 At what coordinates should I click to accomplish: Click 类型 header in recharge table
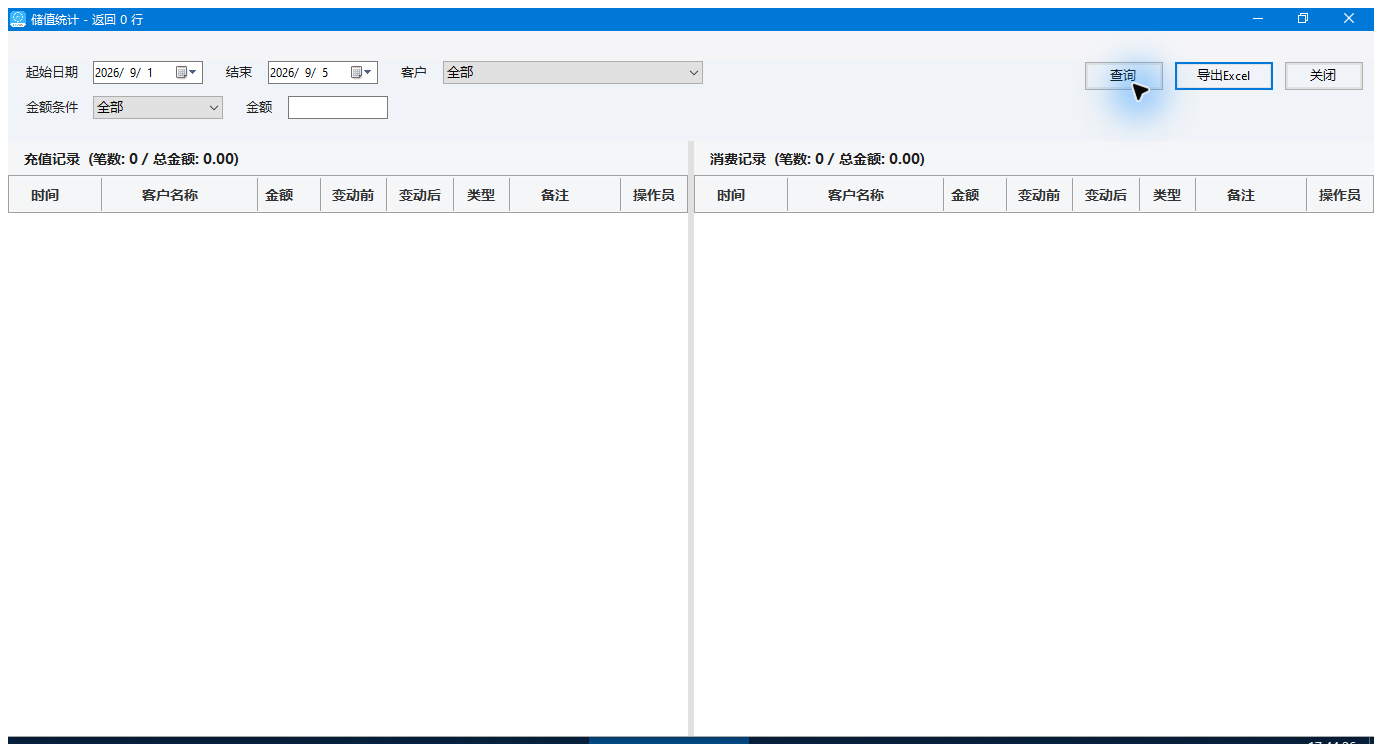click(x=481, y=195)
